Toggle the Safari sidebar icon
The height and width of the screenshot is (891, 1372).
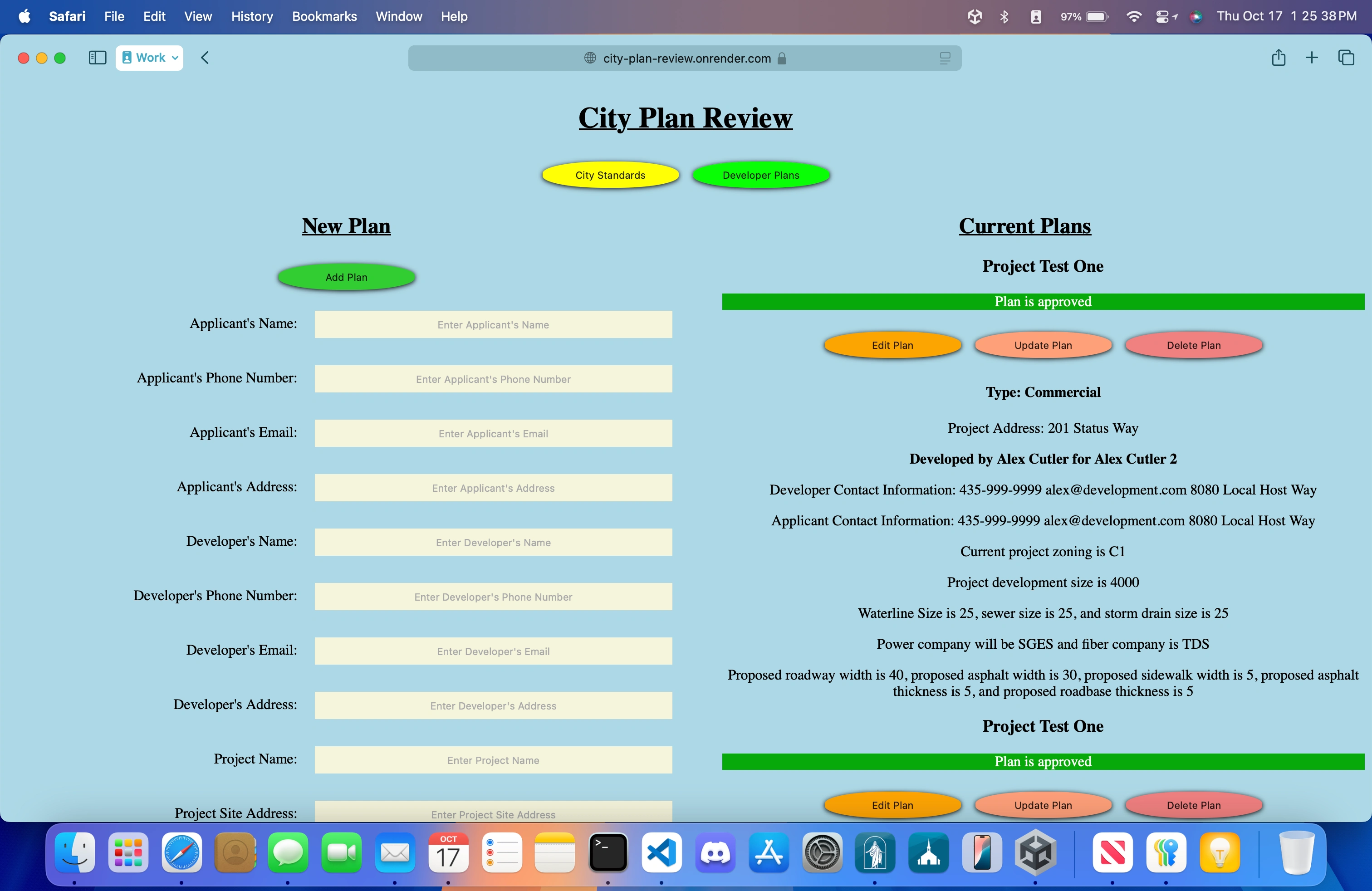[x=98, y=58]
